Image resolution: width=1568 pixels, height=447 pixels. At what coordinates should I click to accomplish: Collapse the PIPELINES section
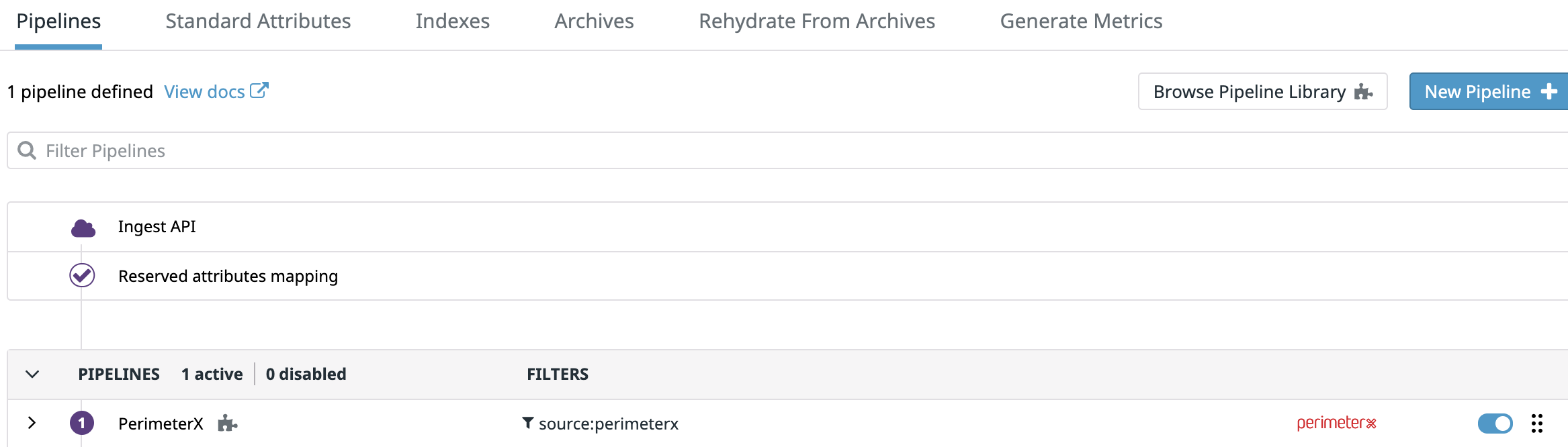31,374
